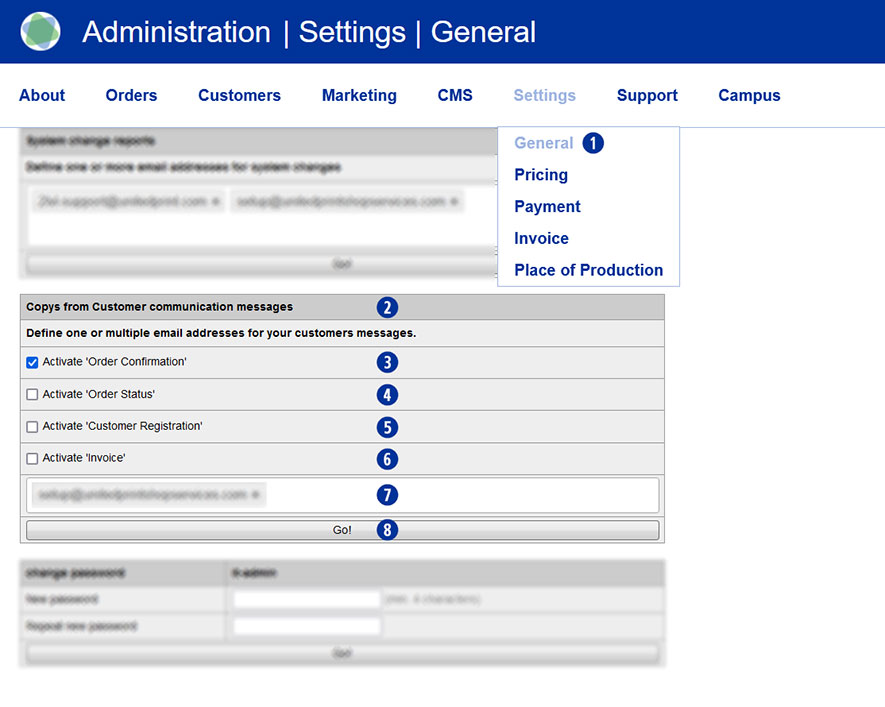Disable the 'Order Confirmation' checkbox

coord(32,362)
